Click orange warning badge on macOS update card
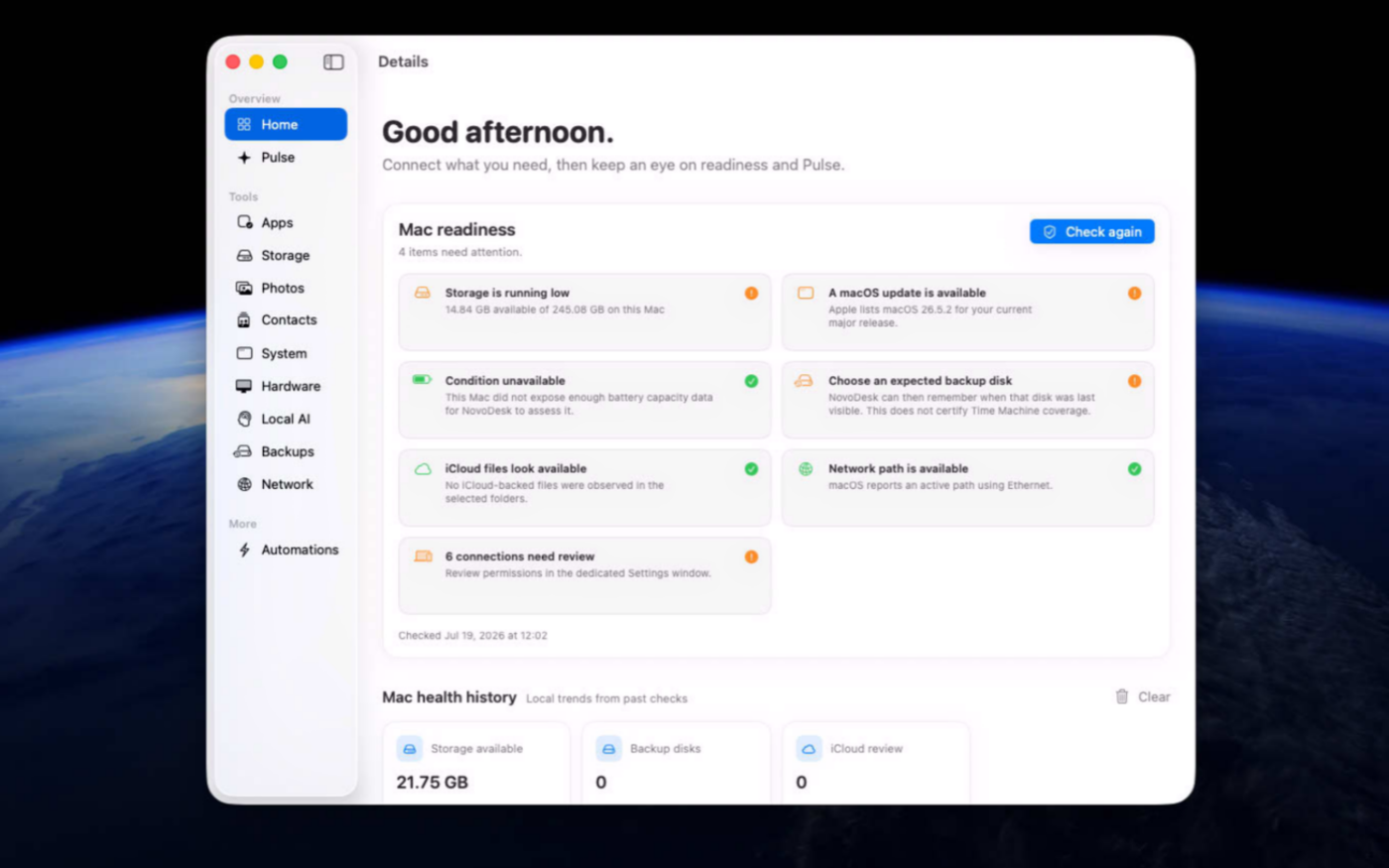 [1134, 293]
